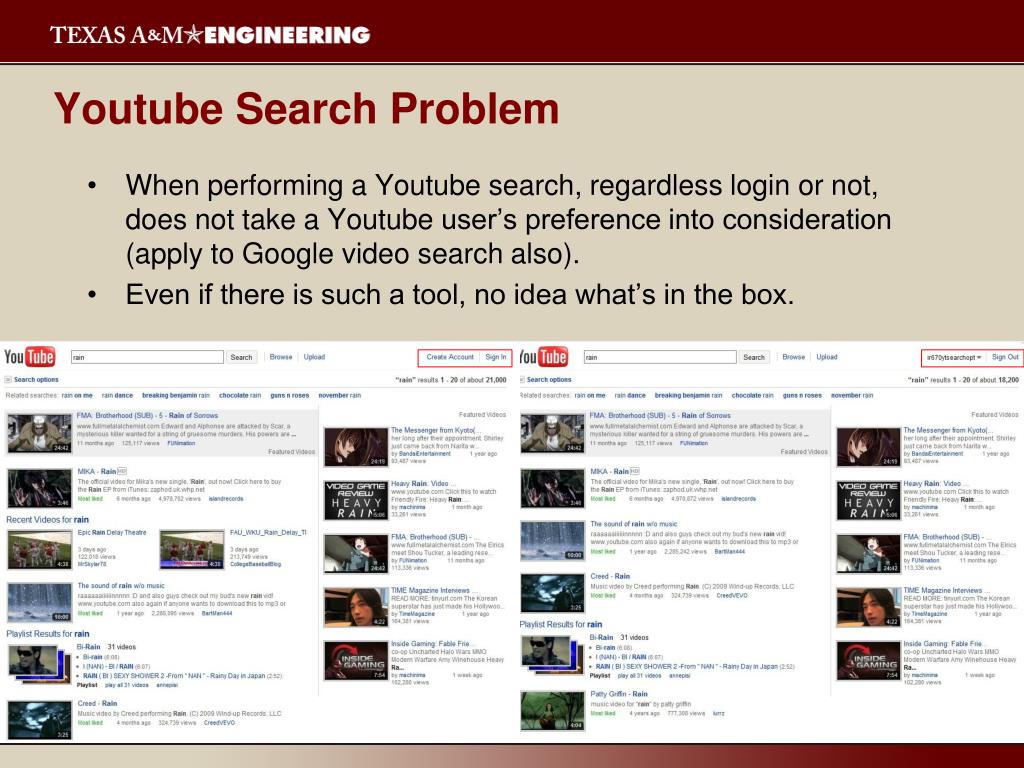This screenshot has width=1024, height=768.
Task: Click islandrecords uploader link, signed-out screenshot
Action: 226,499
